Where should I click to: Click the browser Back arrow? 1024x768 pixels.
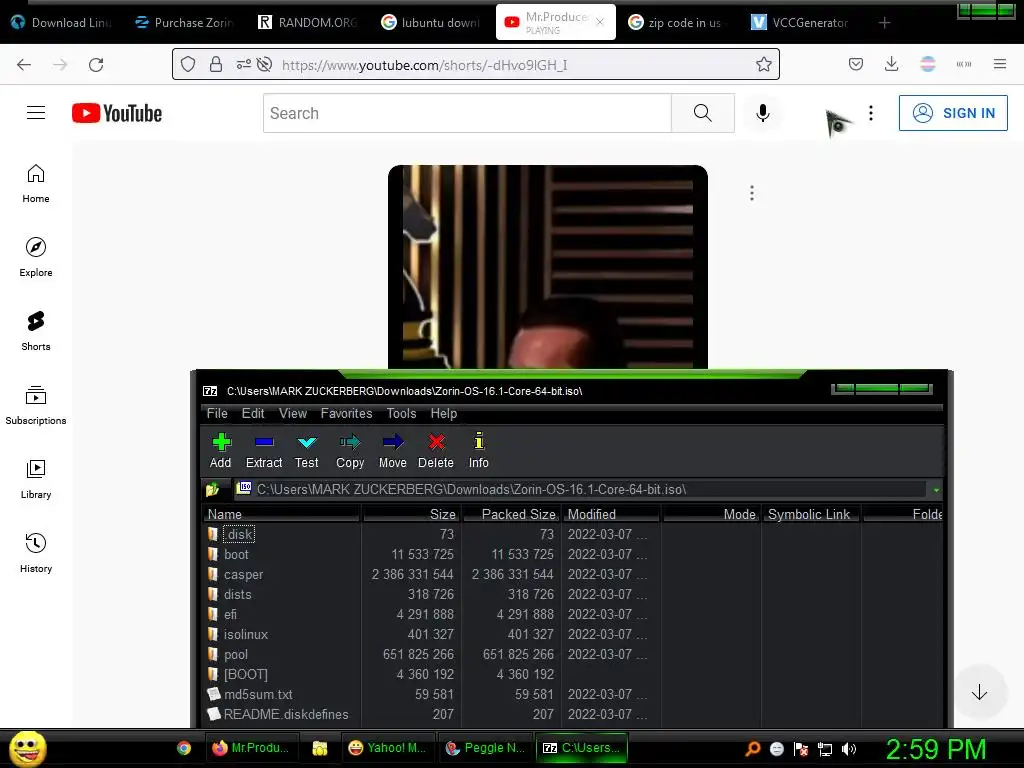pyautogui.click(x=24, y=65)
